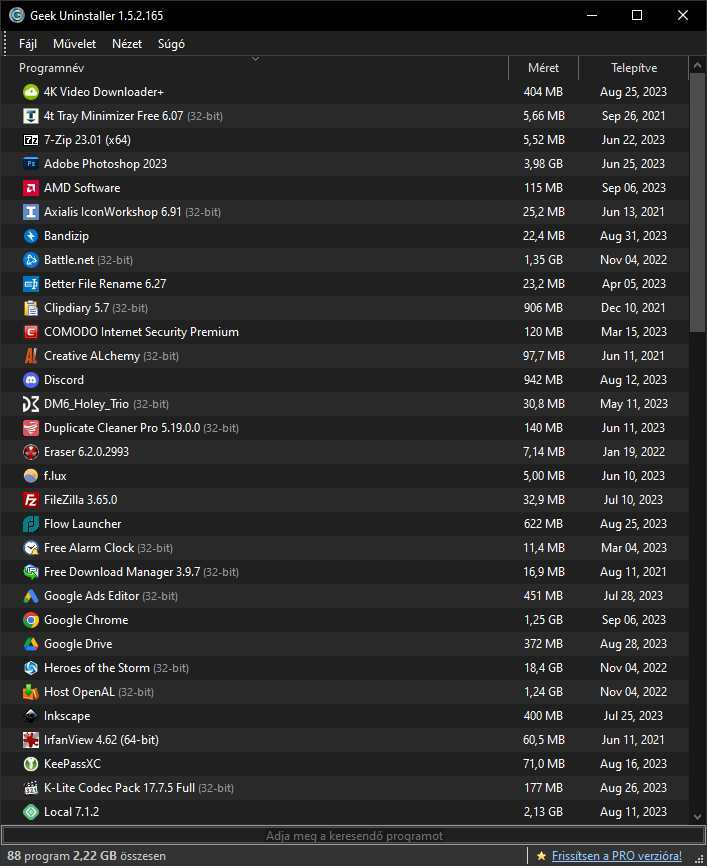The image size is (707, 866).
Task: Open the Nézet menu
Action: tap(127, 44)
